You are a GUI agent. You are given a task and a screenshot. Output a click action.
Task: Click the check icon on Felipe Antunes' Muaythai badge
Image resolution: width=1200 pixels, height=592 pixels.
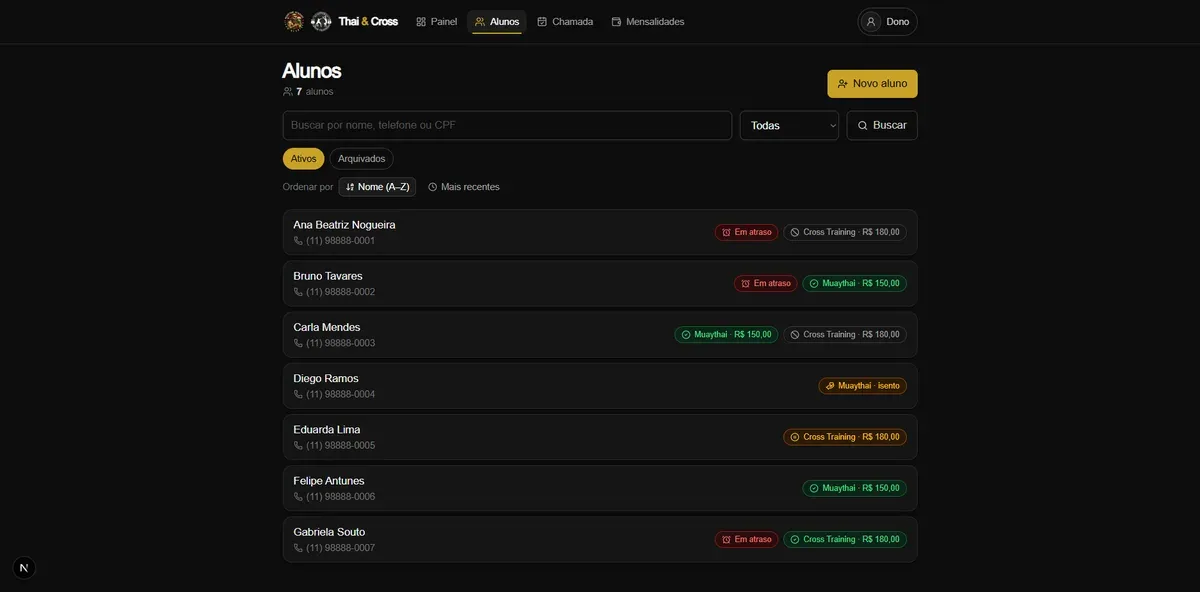(x=814, y=488)
